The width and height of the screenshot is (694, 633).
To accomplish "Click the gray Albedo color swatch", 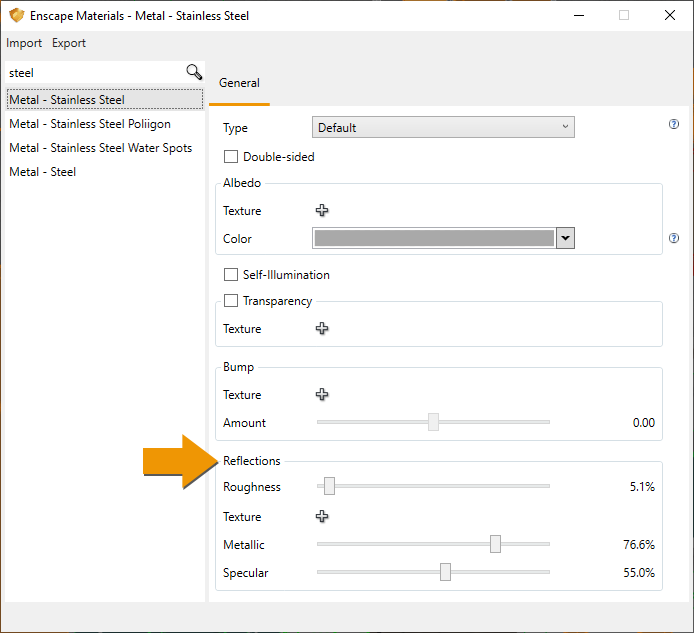I will (434, 238).
